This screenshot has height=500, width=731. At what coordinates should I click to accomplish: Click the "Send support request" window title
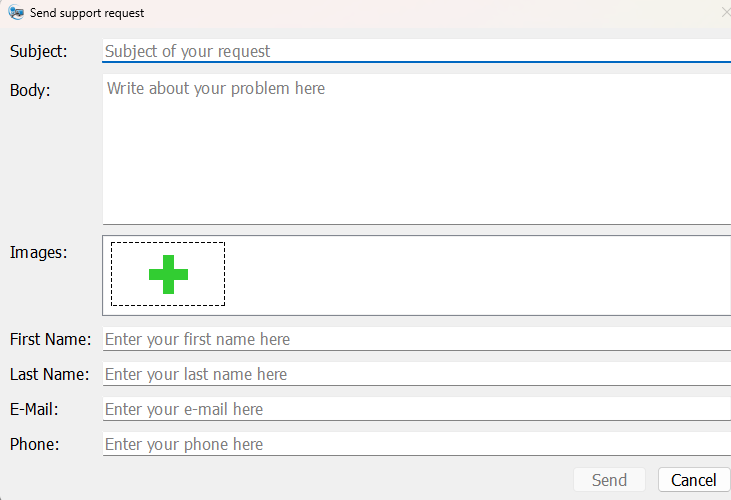87,13
